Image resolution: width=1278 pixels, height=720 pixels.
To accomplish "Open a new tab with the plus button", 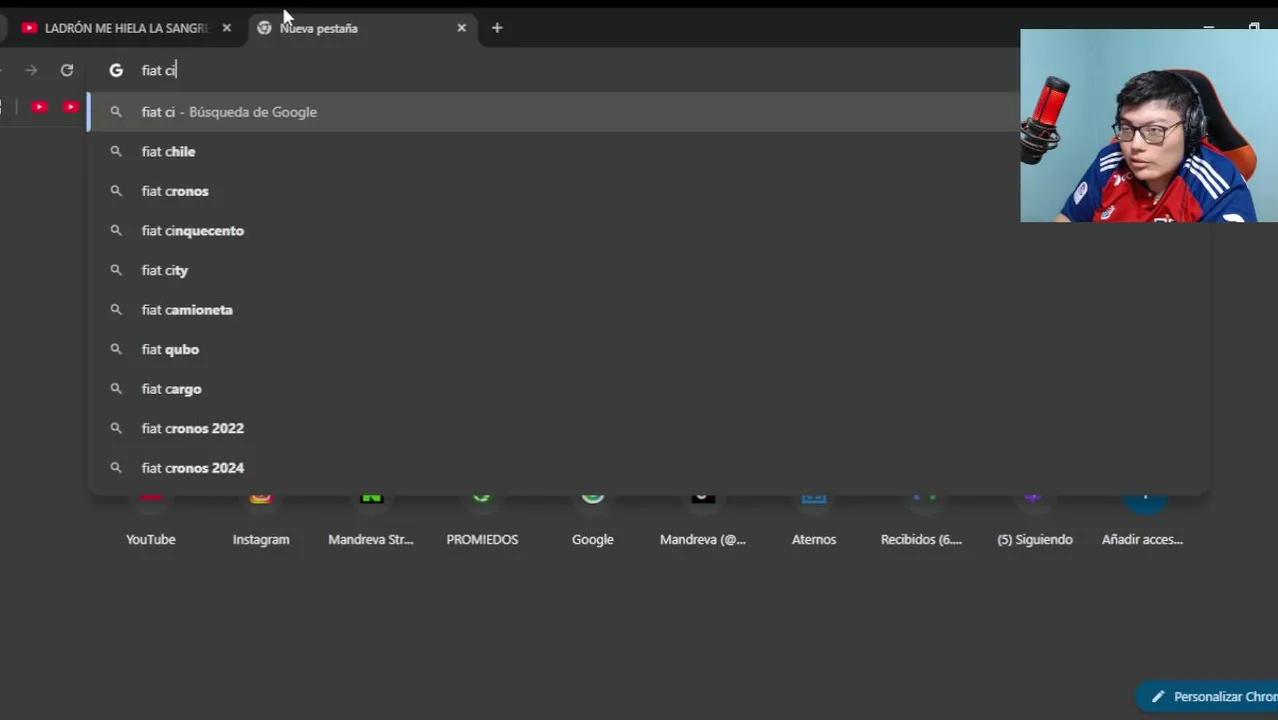I will tap(497, 28).
